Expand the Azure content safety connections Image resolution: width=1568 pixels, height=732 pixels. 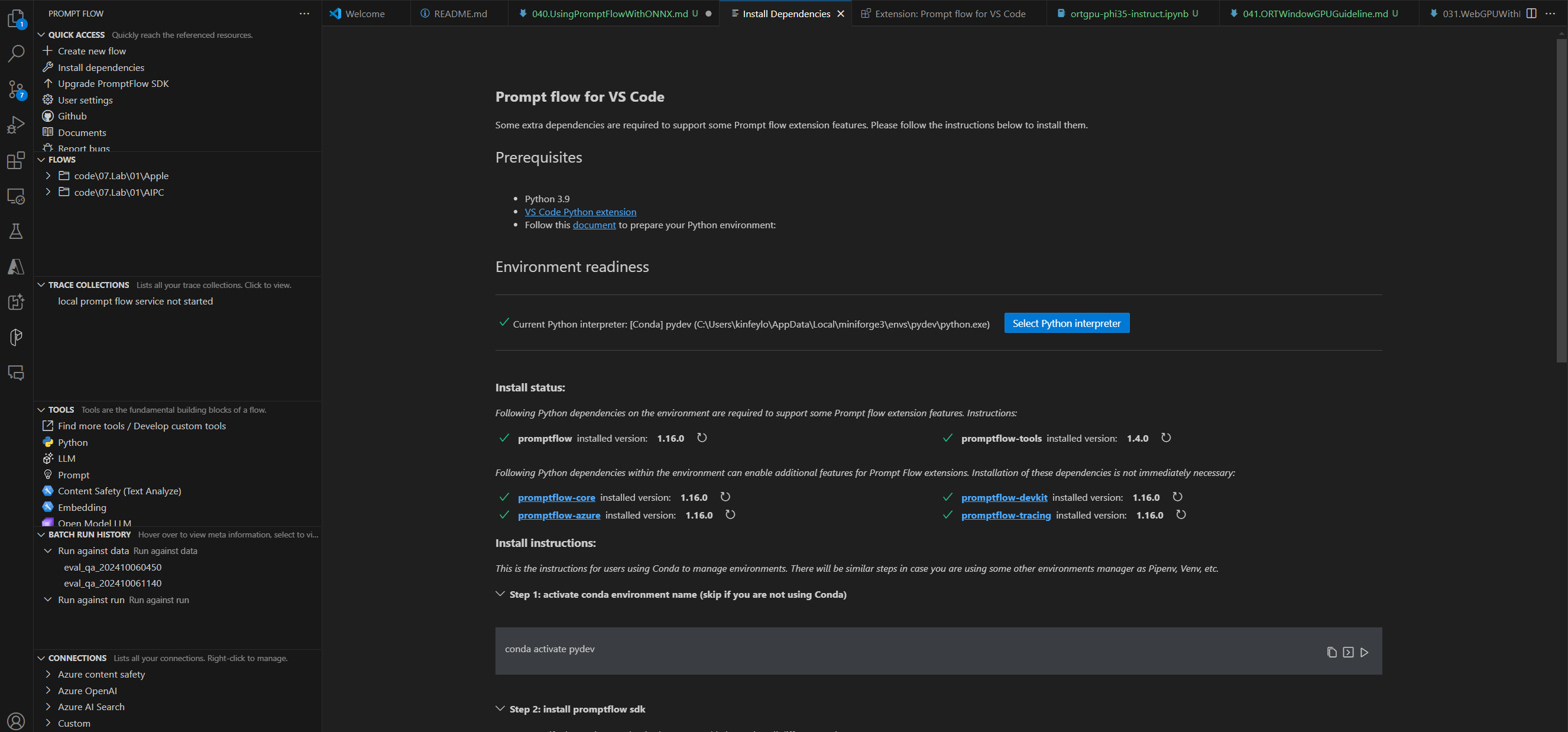(x=48, y=673)
